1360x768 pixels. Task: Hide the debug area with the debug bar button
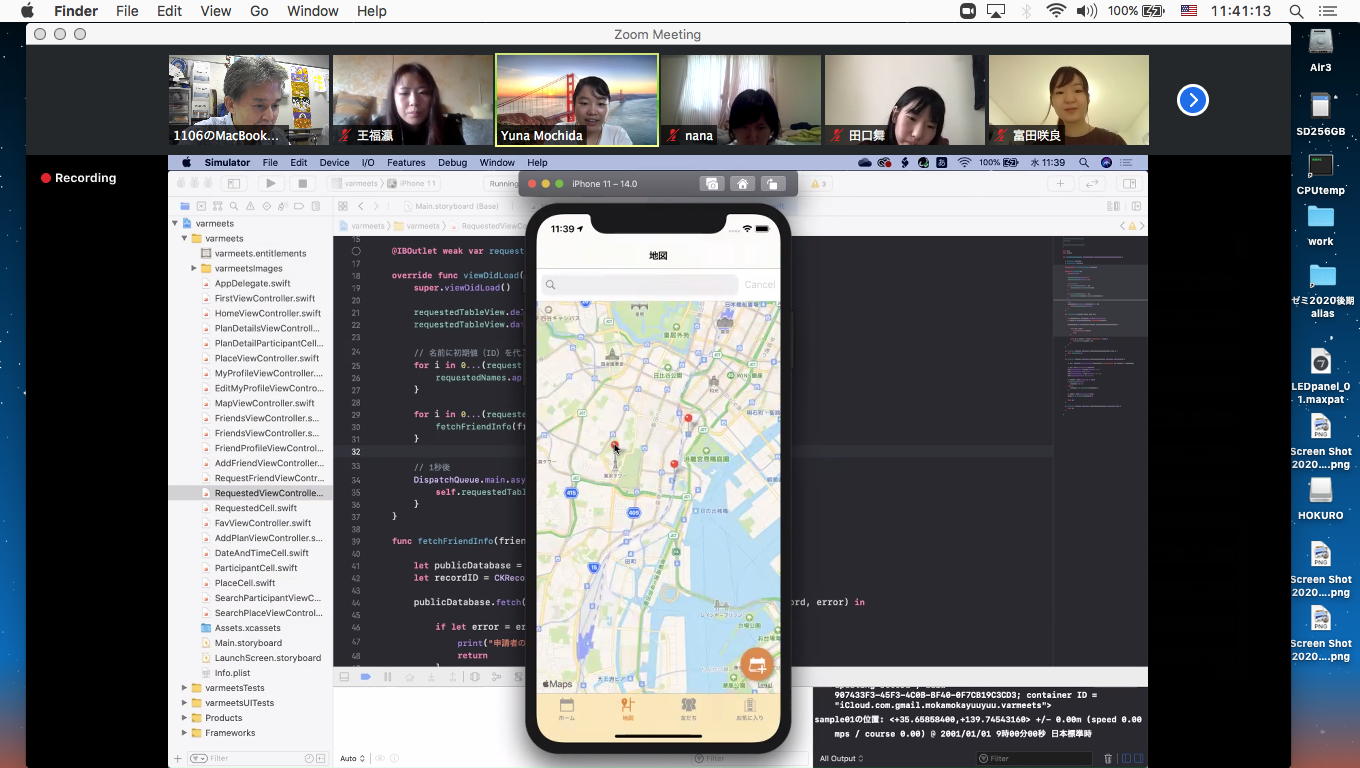coord(344,677)
